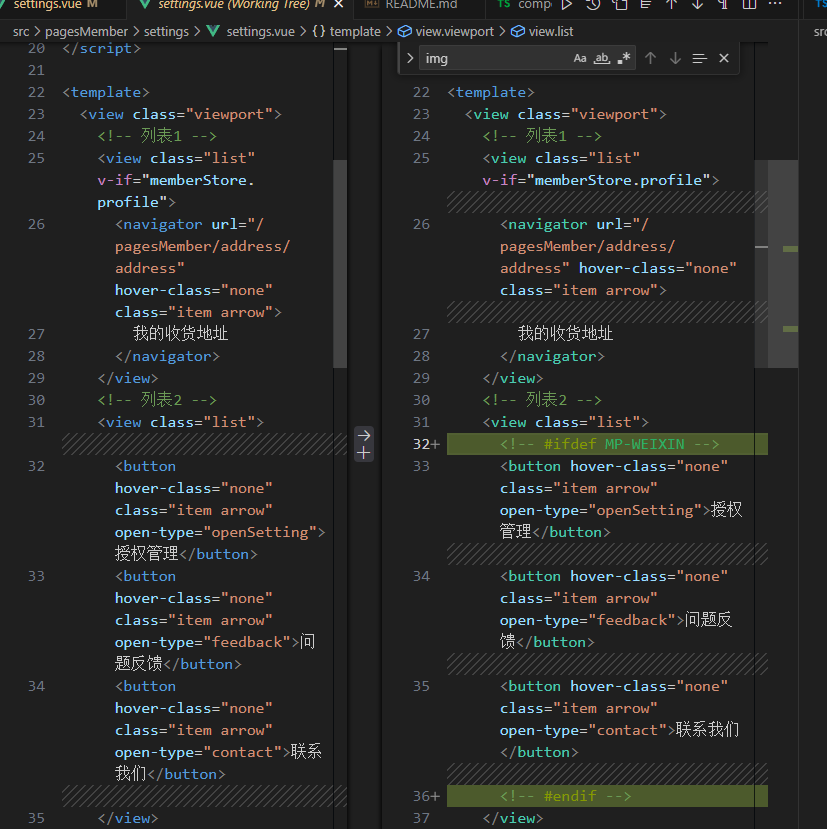The image size is (827, 829).
Task: Click 'settings' folder breadcrumb segment
Action: tap(166, 32)
